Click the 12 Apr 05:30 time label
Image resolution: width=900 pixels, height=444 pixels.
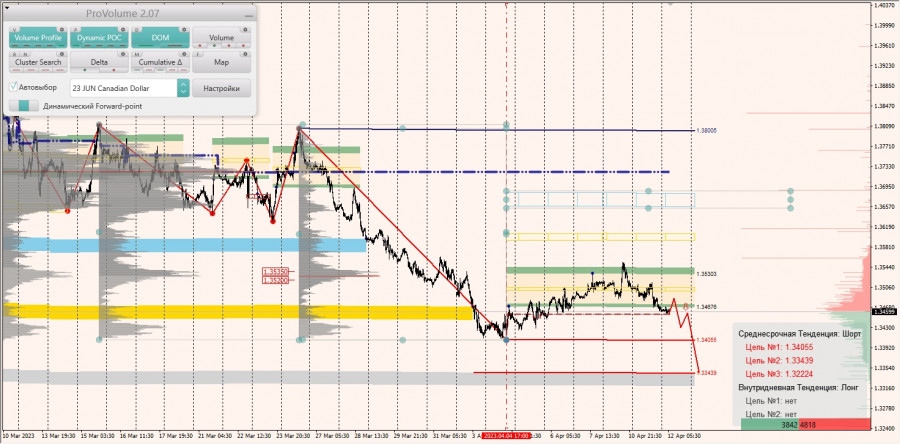tap(684, 436)
